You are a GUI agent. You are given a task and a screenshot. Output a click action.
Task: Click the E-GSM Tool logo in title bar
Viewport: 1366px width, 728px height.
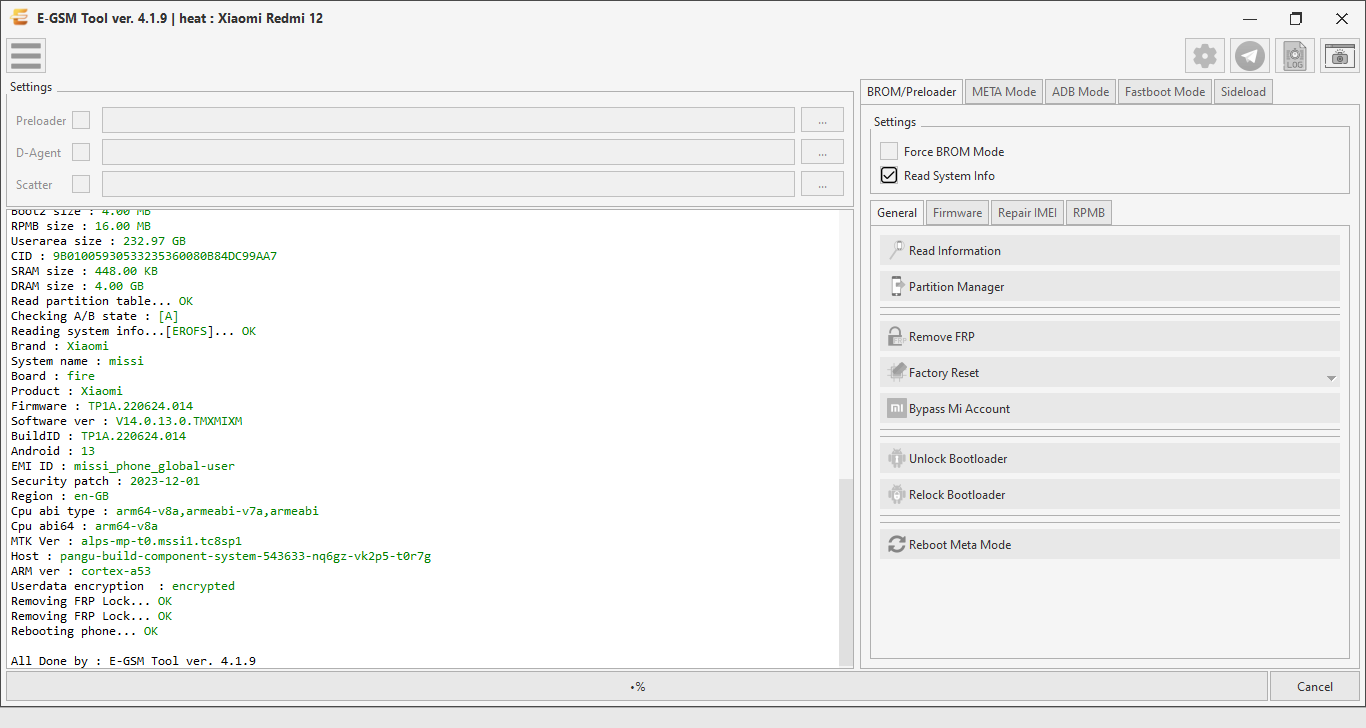click(x=19, y=18)
